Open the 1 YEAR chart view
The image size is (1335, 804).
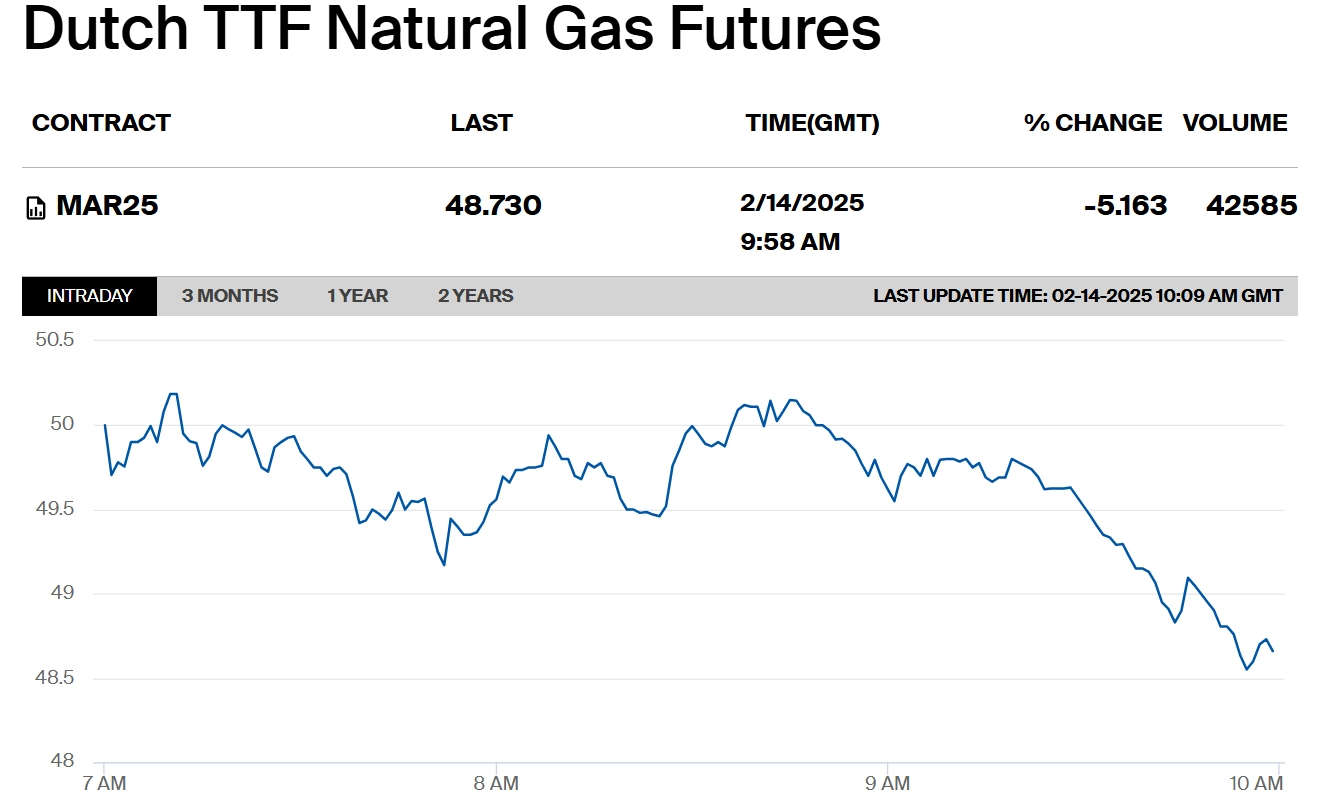click(357, 296)
